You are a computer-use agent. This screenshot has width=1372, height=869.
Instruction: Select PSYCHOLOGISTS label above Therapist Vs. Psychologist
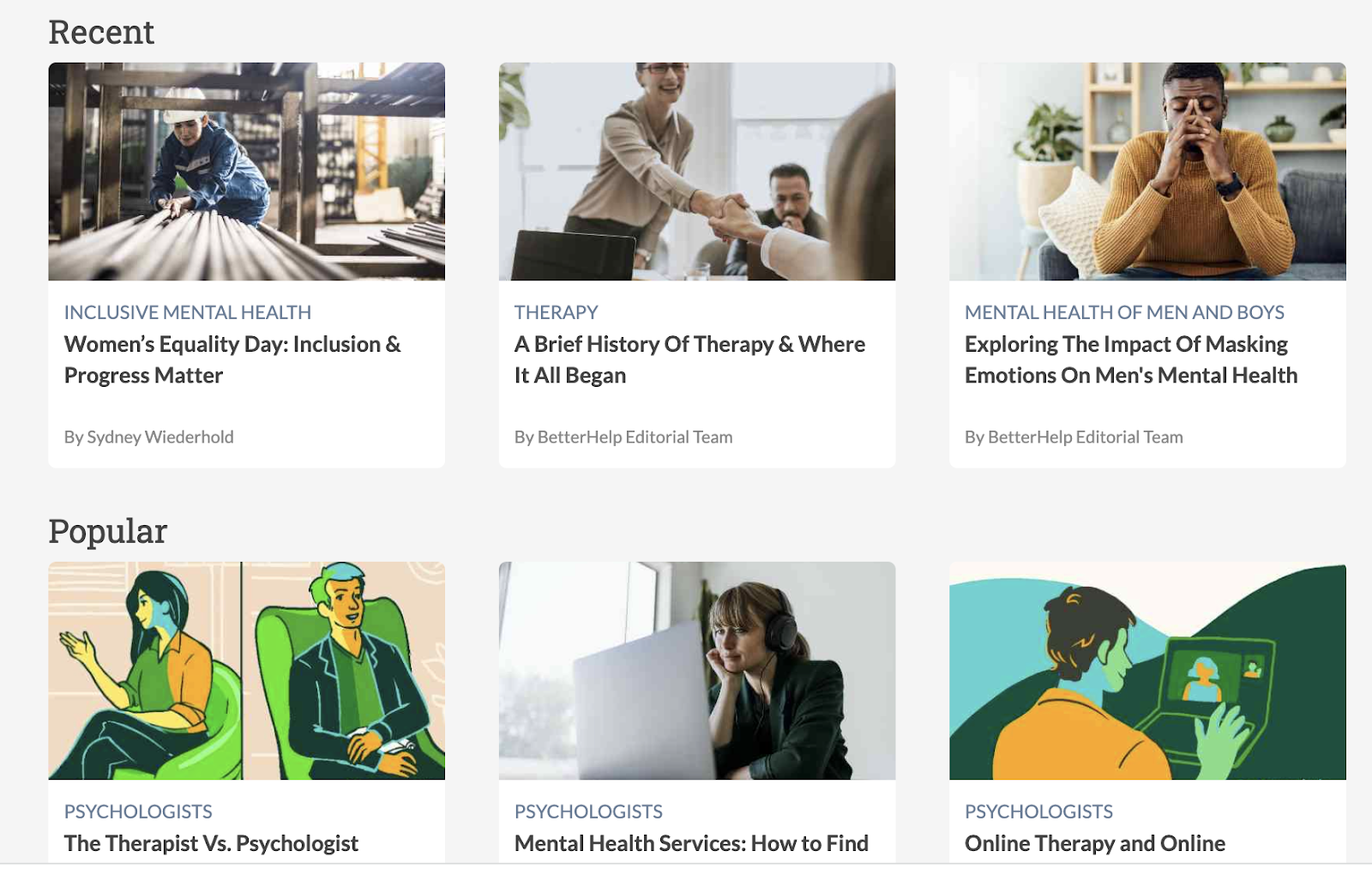(x=138, y=812)
